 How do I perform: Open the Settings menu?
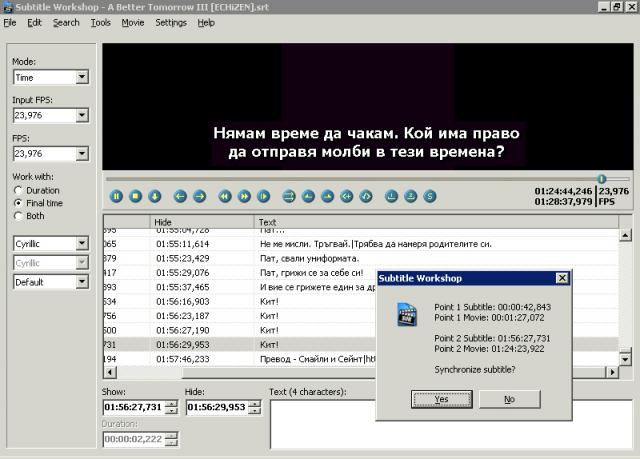click(171, 23)
